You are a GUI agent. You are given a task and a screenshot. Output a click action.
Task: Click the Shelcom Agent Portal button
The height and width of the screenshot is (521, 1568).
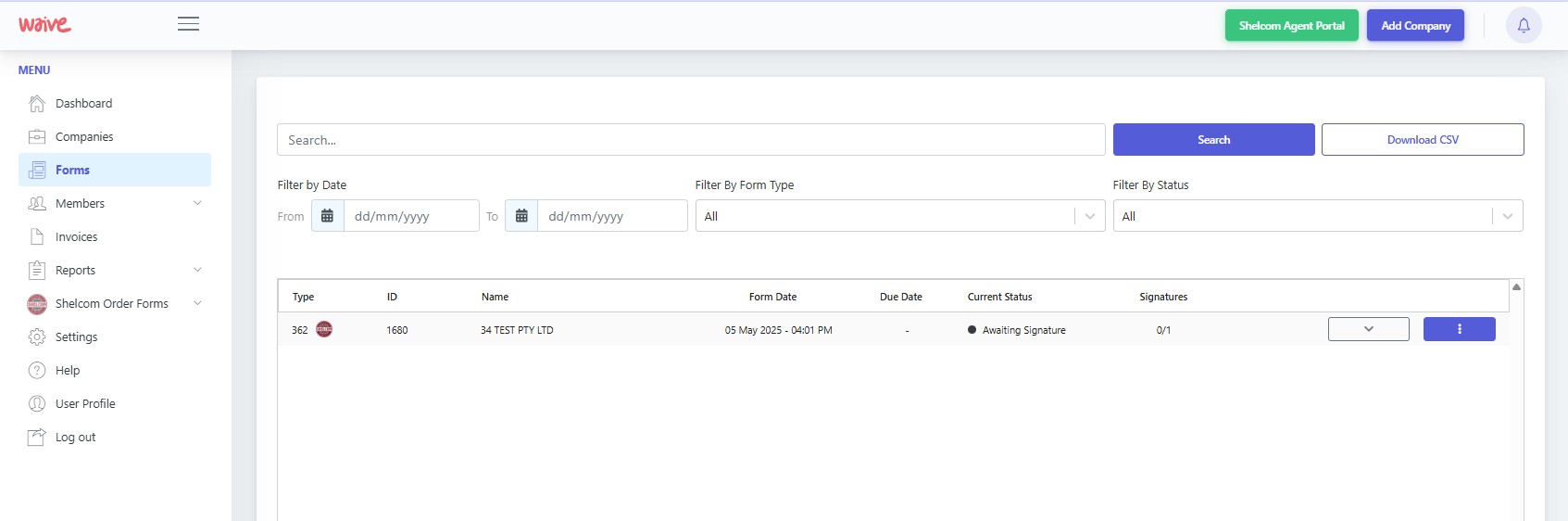[x=1291, y=25]
